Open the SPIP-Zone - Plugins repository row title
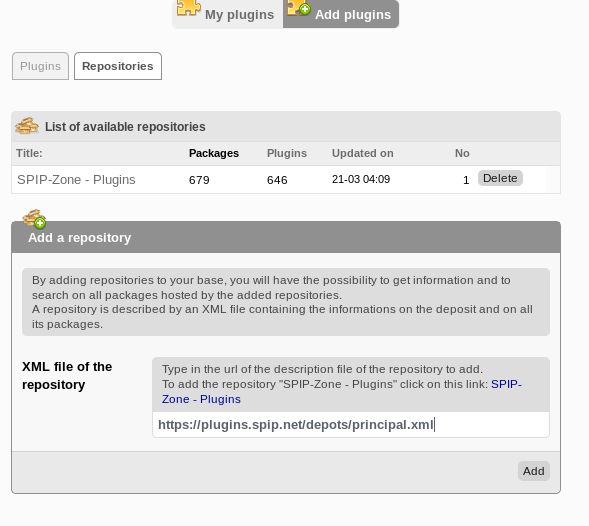 point(76,180)
